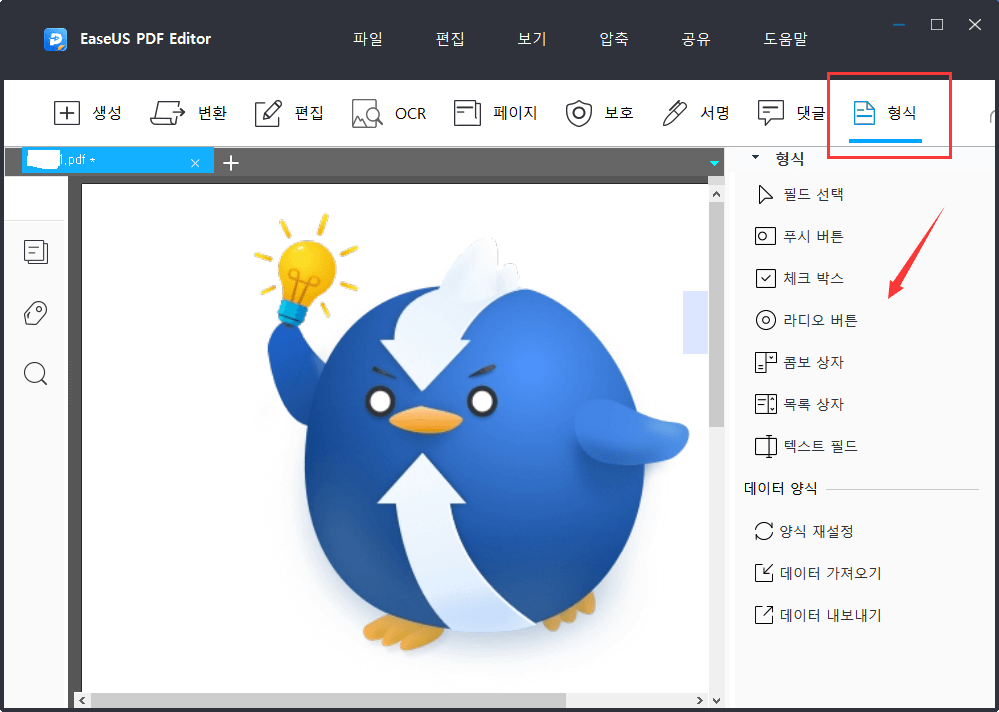This screenshot has width=999, height=712.
Task: Open the 페이지 (Page) tool
Action: pyautogui.click(x=495, y=113)
